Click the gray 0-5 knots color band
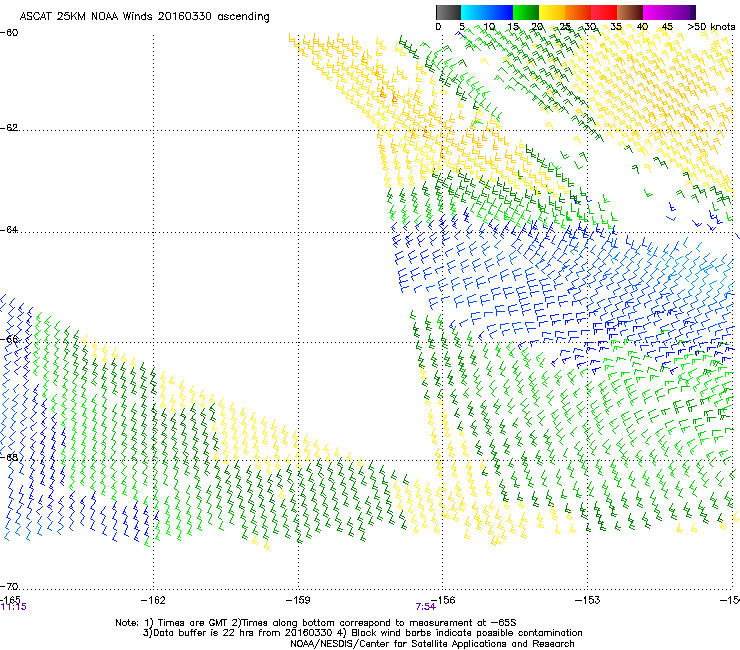This screenshot has width=740, height=650. (448, 12)
